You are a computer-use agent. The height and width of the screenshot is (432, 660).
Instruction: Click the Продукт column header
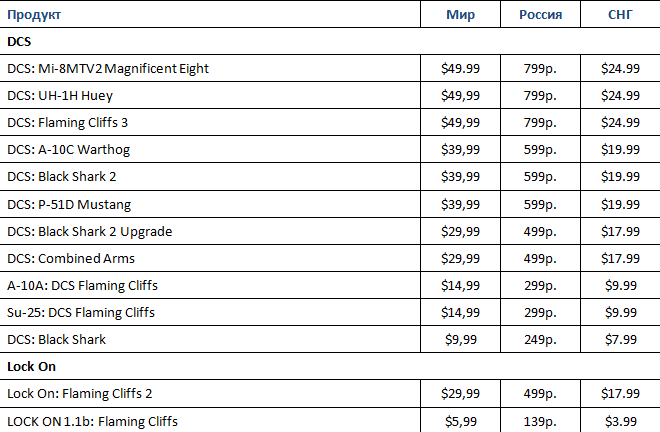click(34, 15)
